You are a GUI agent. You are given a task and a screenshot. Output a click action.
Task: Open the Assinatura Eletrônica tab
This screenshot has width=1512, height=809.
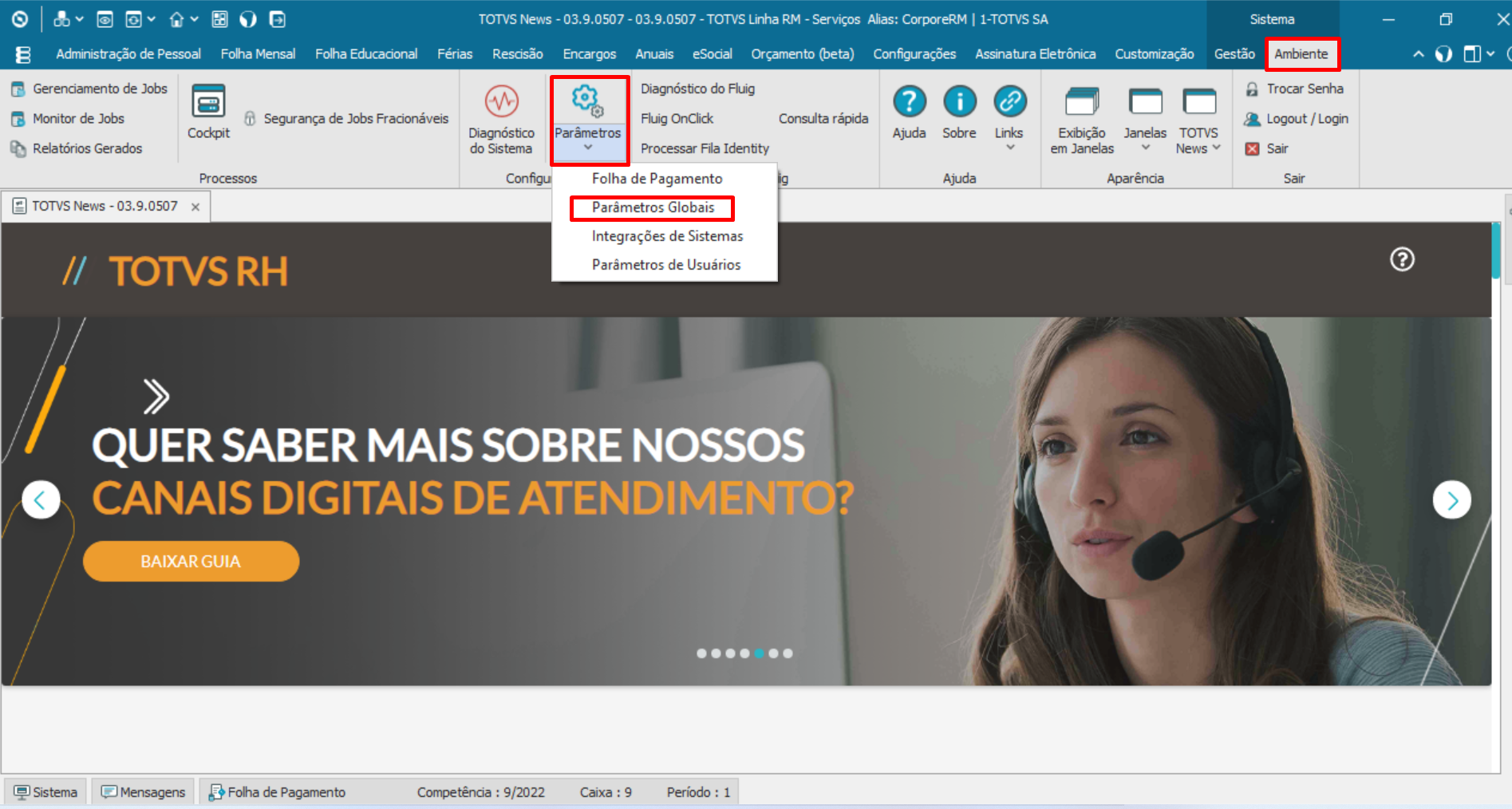pyautogui.click(x=1035, y=54)
